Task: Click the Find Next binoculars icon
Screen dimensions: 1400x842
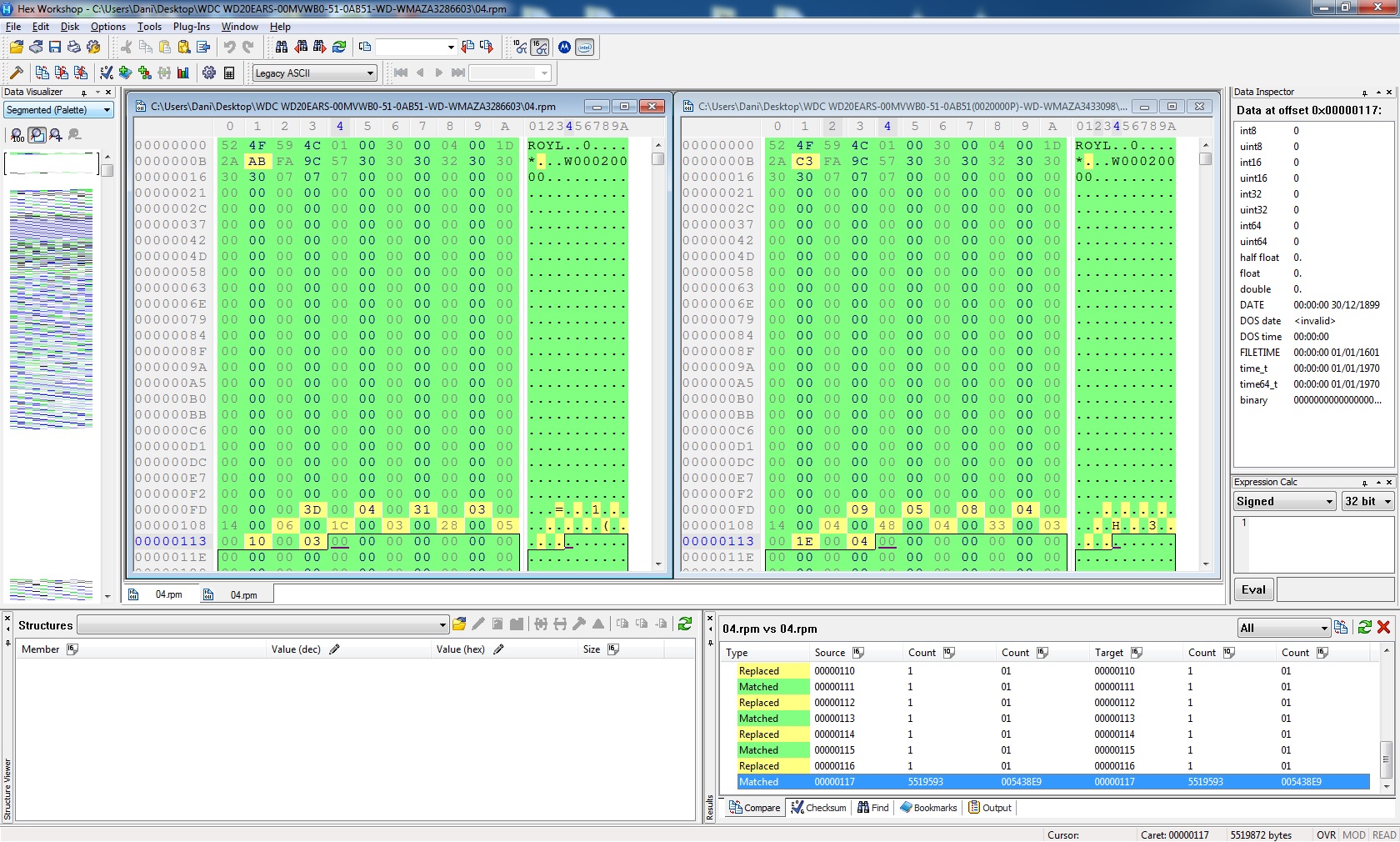Action: 320,48
